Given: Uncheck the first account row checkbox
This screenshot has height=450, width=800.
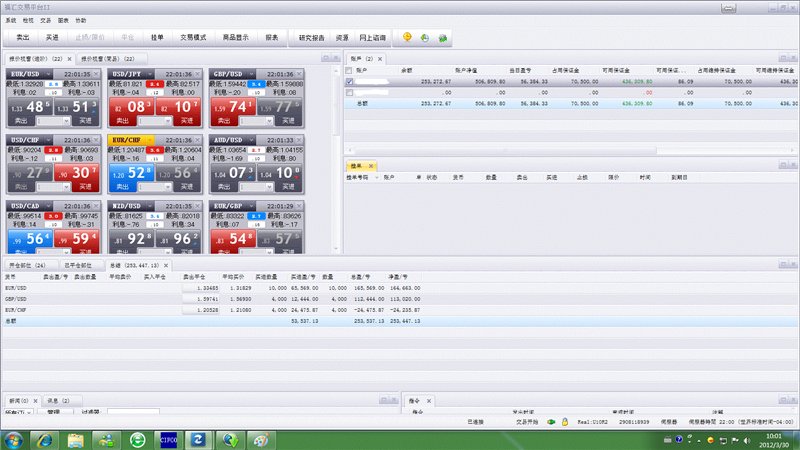Looking at the screenshot, I should [x=348, y=81].
